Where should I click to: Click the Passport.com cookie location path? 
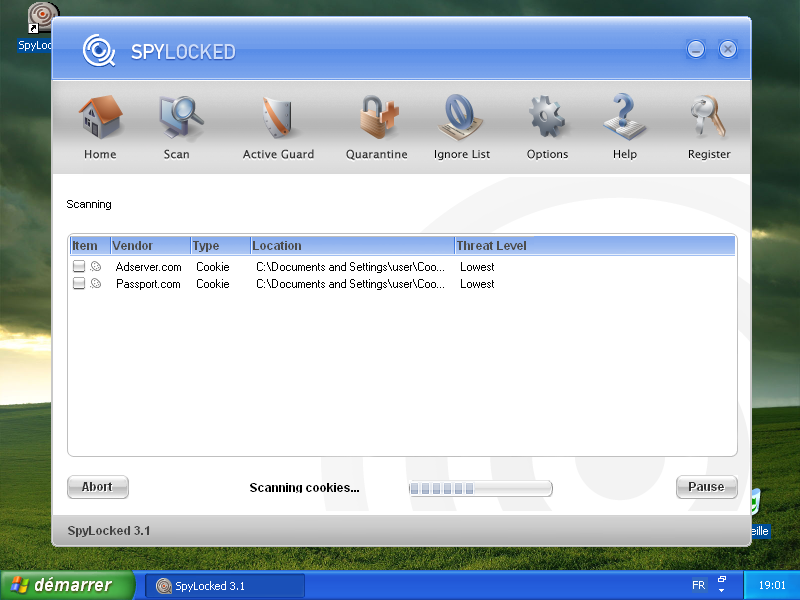[351, 284]
